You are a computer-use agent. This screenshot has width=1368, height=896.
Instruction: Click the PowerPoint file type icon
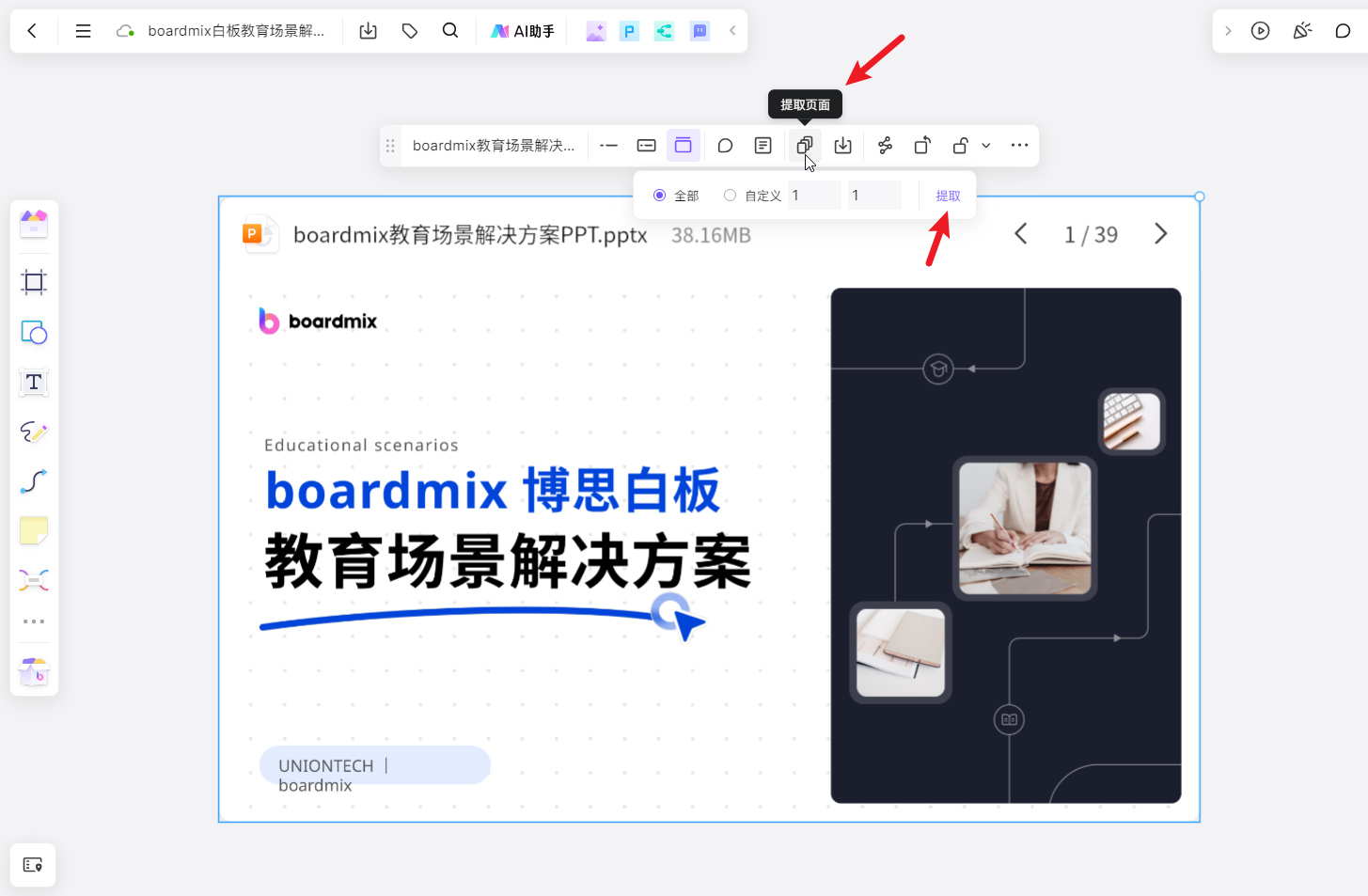259,234
